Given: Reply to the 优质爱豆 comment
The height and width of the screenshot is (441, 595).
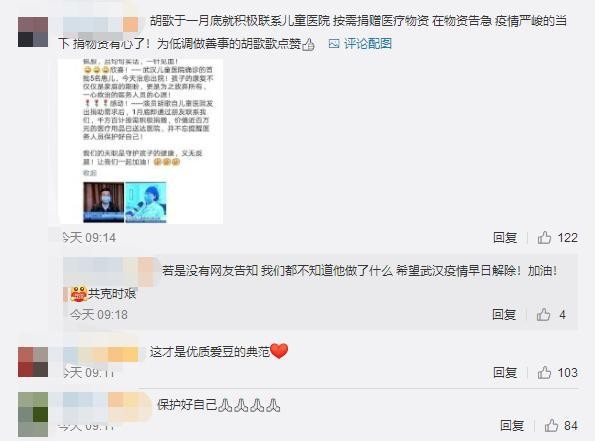Looking at the screenshot, I should click(505, 372).
